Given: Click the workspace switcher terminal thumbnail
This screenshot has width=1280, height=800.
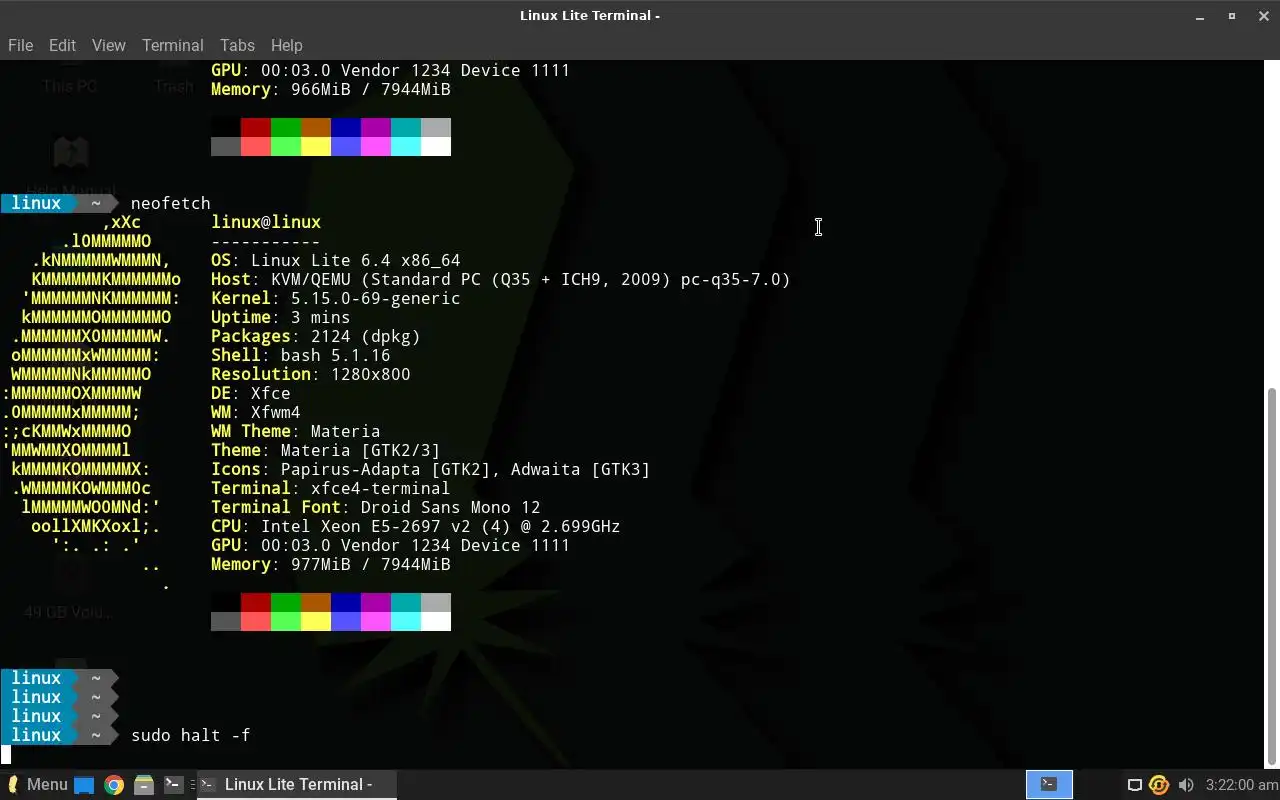Looking at the screenshot, I should (x=1049, y=784).
